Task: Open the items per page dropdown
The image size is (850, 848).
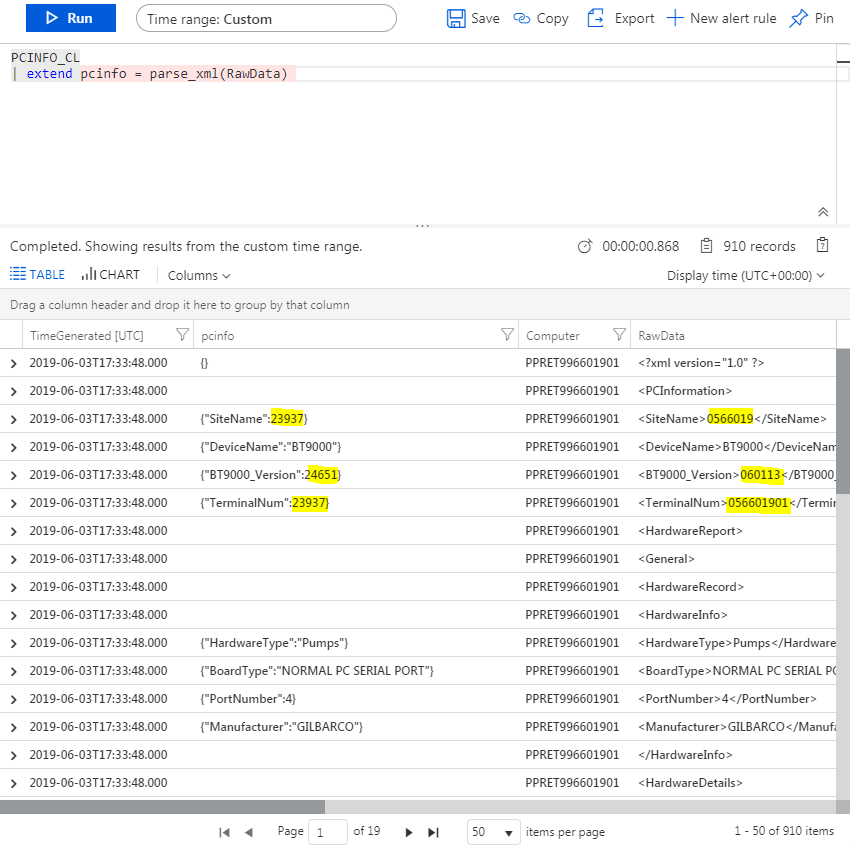Action: point(494,831)
